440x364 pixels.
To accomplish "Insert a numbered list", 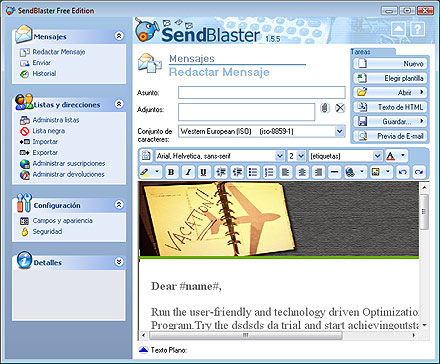I will click(269, 172).
